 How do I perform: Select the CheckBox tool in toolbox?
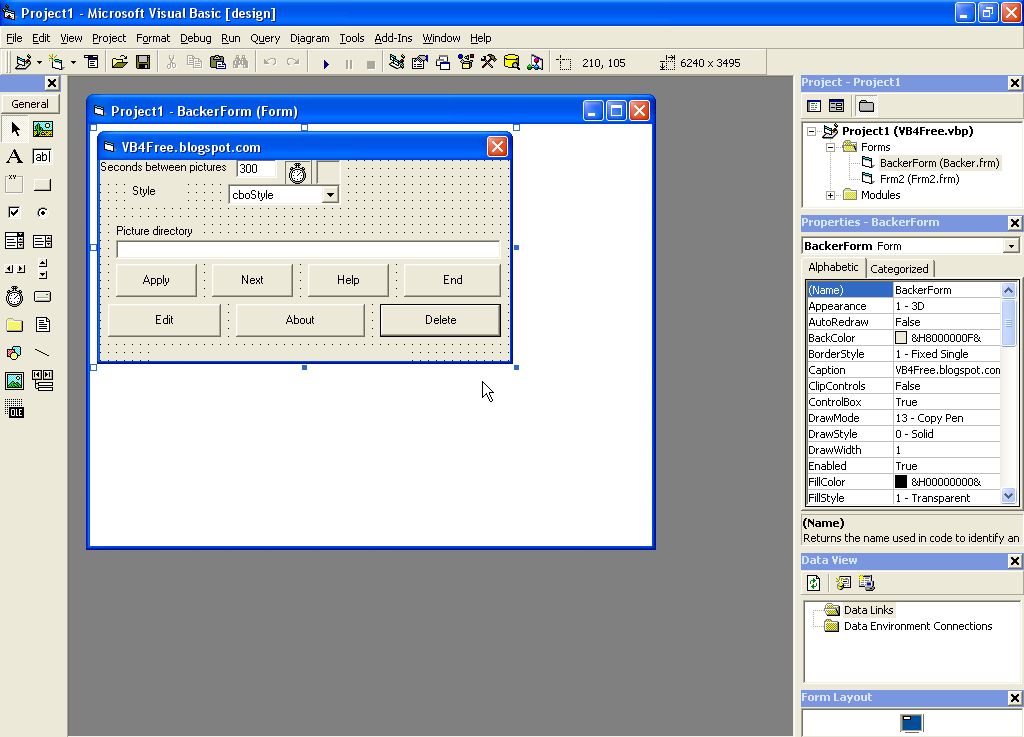[x=14, y=212]
